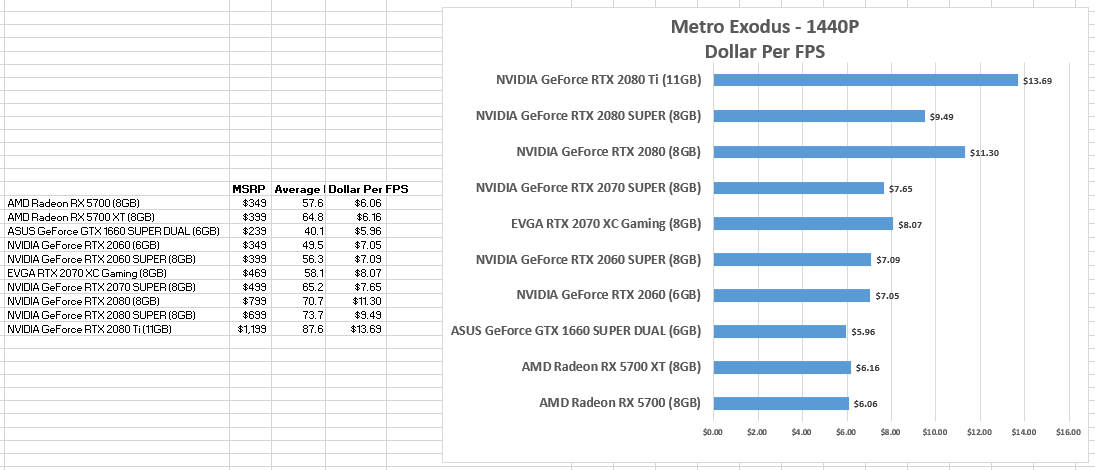Select the truncated Average column header cell
This screenshot has height=470, width=1095.
tap(299, 189)
